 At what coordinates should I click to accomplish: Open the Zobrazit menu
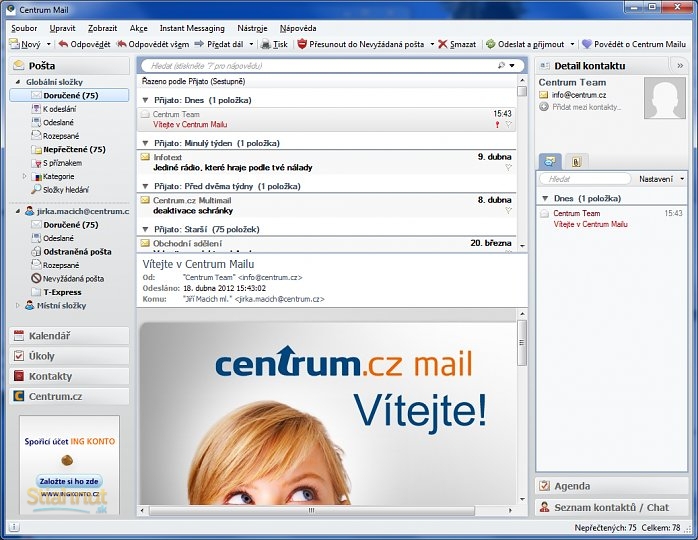[x=102, y=28]
